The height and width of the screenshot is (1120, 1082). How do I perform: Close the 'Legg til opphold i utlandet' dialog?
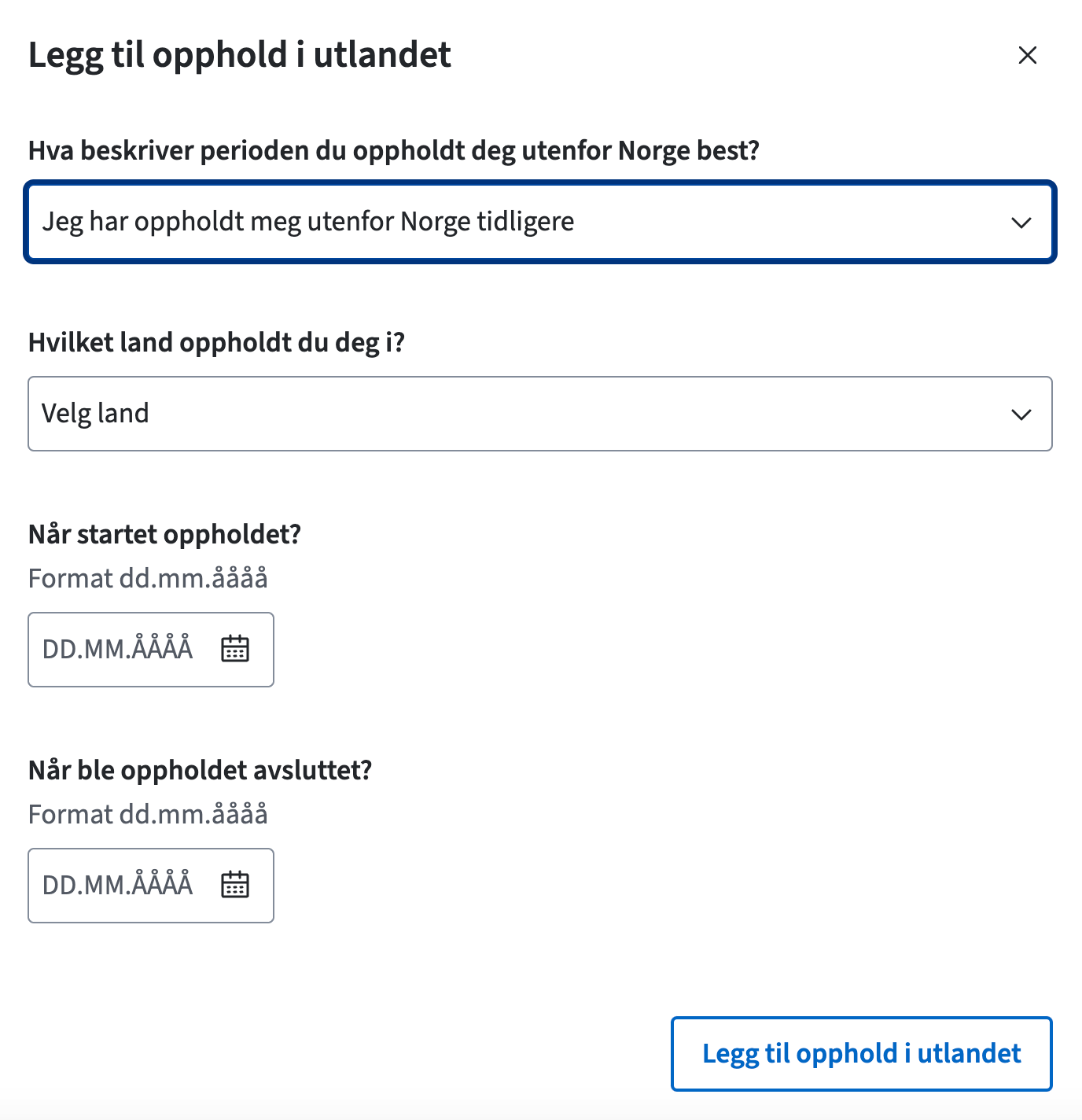click(1027, 55)
